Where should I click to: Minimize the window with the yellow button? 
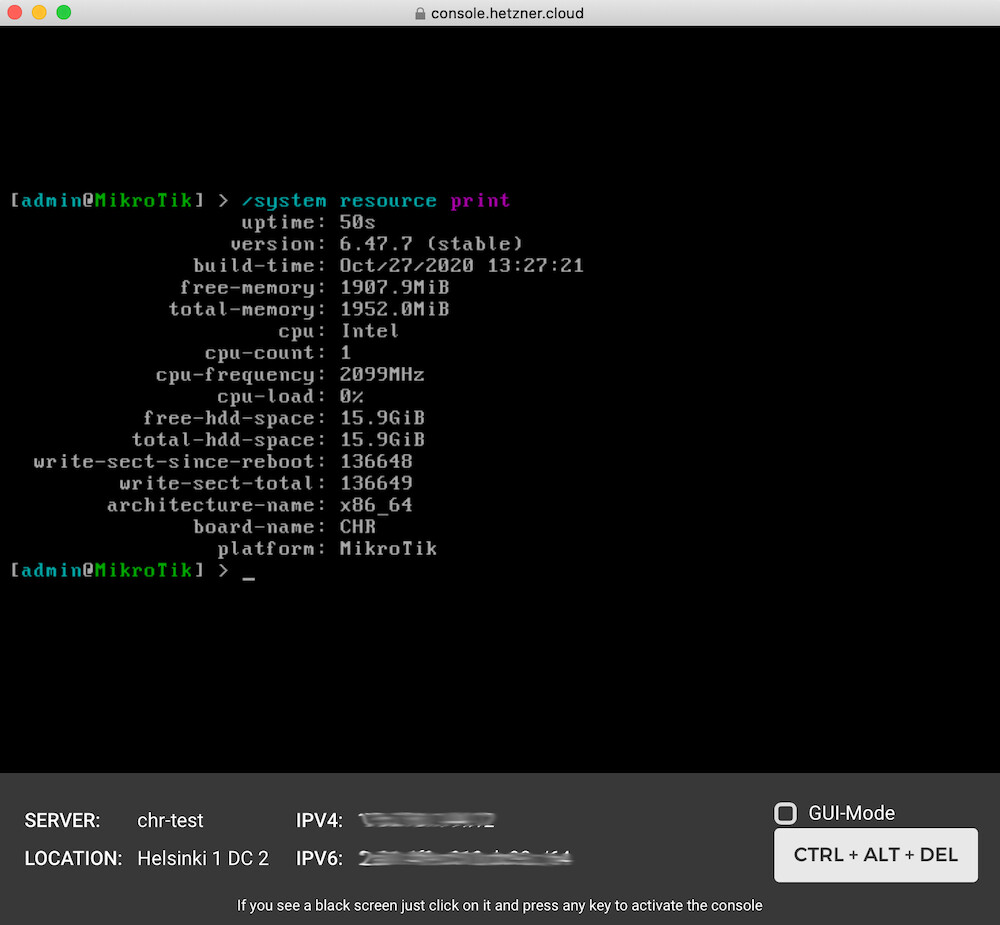(x=39, y=12)
